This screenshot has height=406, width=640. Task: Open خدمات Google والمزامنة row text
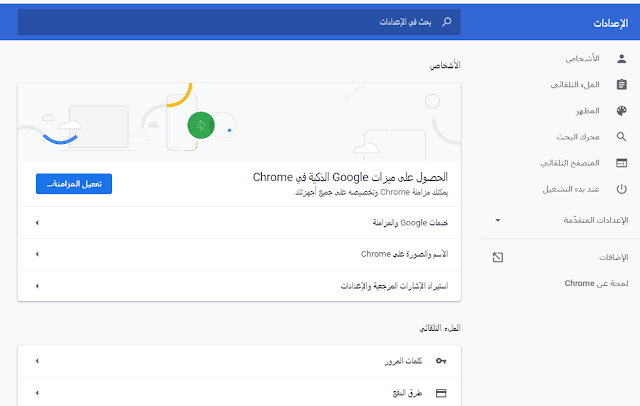[x=410, y=223]
